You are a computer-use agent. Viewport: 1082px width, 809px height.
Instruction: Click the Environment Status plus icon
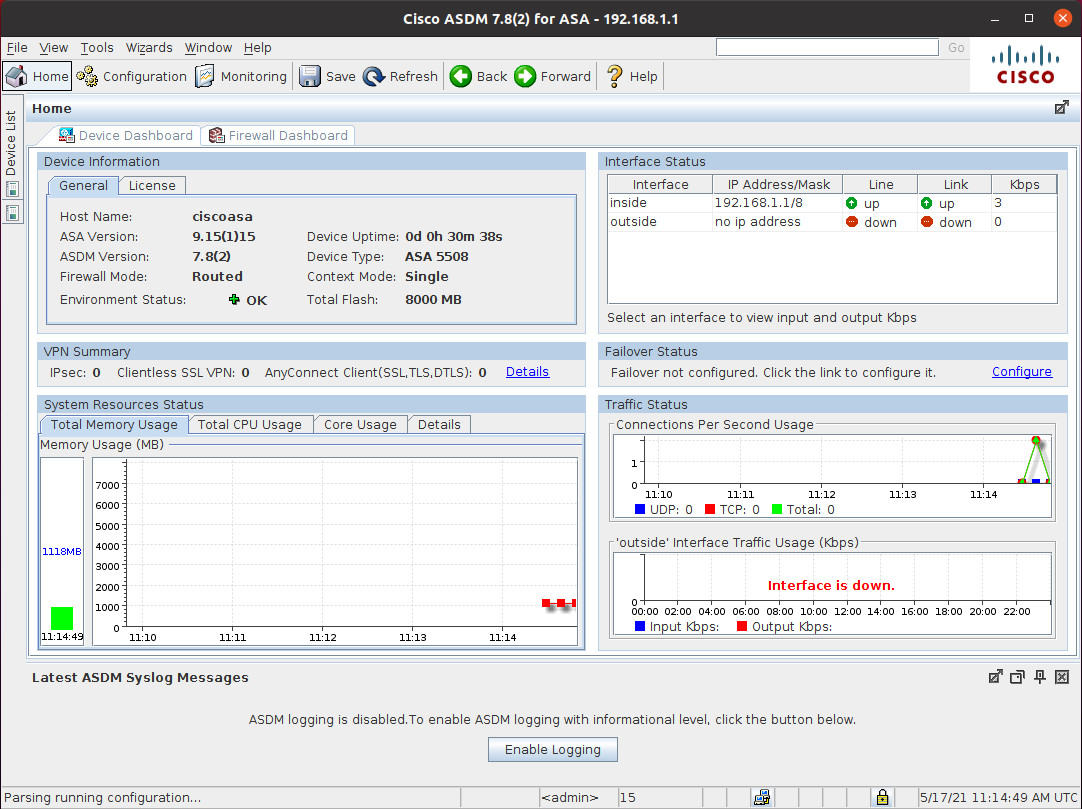[x=234, y=300]
